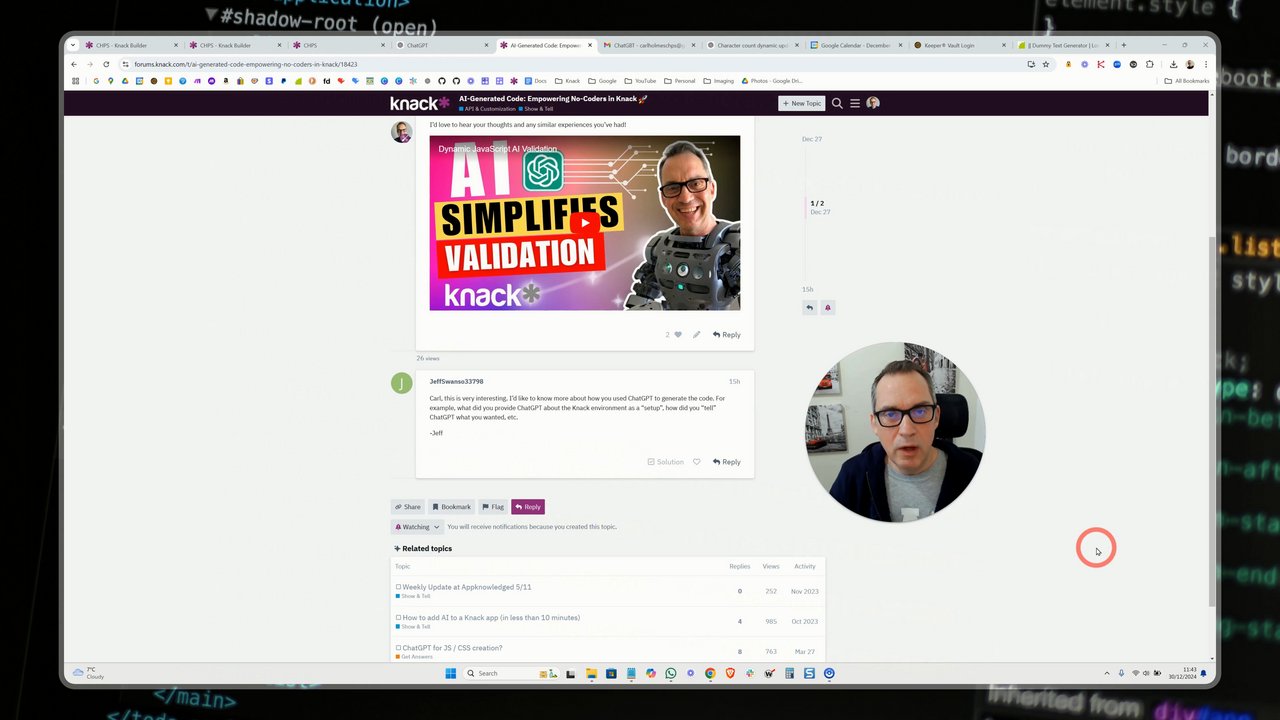Click the New Topic button
Screen dimensions: 1280x720
[802, 103]
